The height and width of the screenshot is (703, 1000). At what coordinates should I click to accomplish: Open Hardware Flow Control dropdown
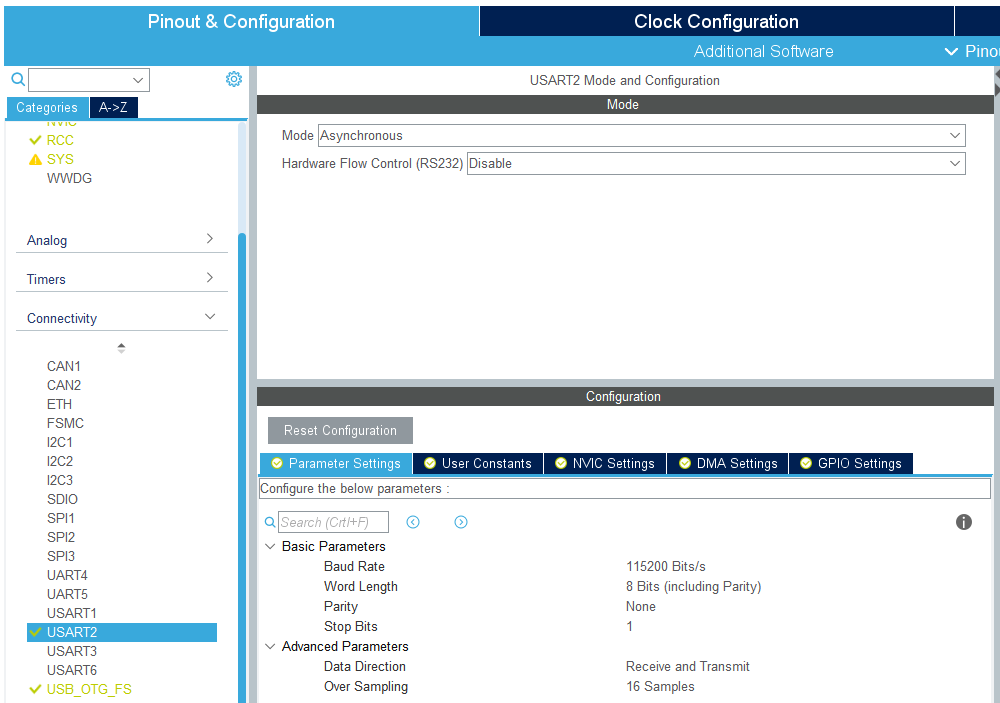[716, 163]
